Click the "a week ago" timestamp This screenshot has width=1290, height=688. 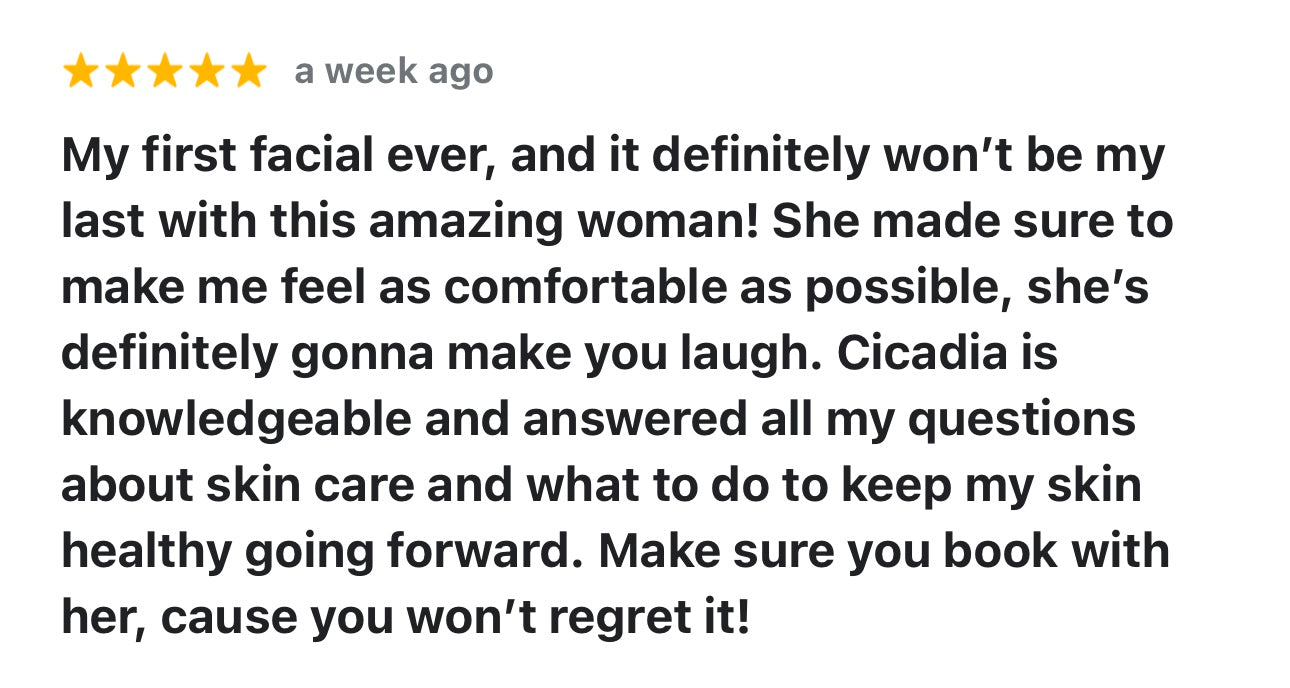pos(394,72)
